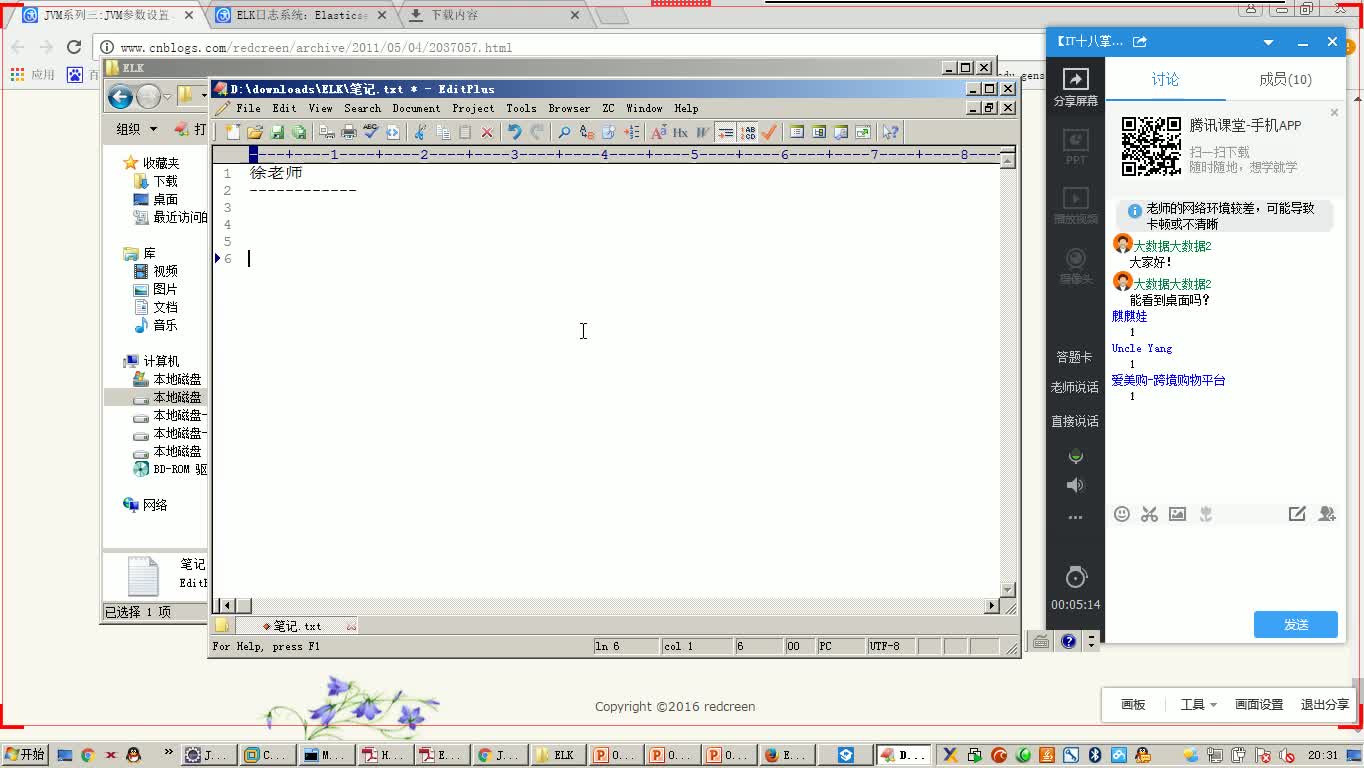Click the red X Delete toolbar icon

coord(487,132)
